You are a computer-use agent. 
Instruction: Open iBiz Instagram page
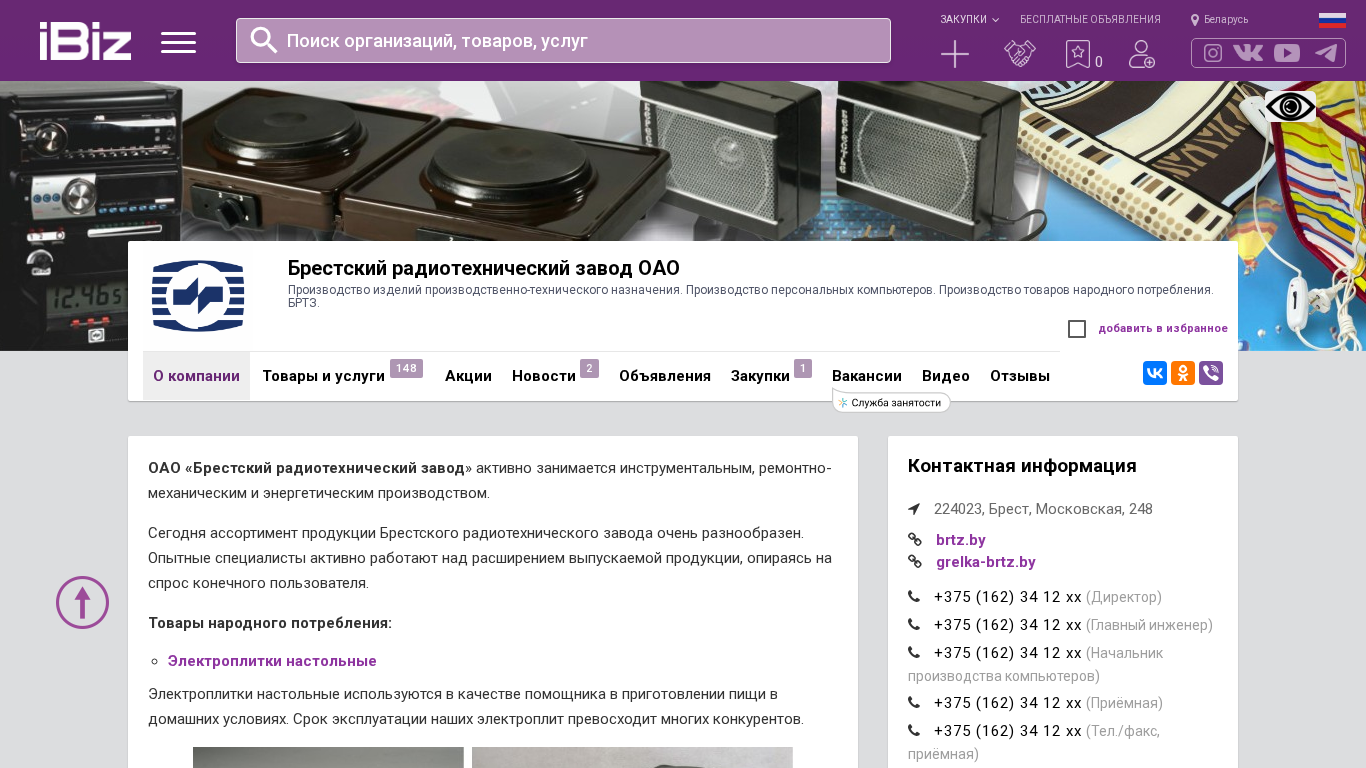1213,53
